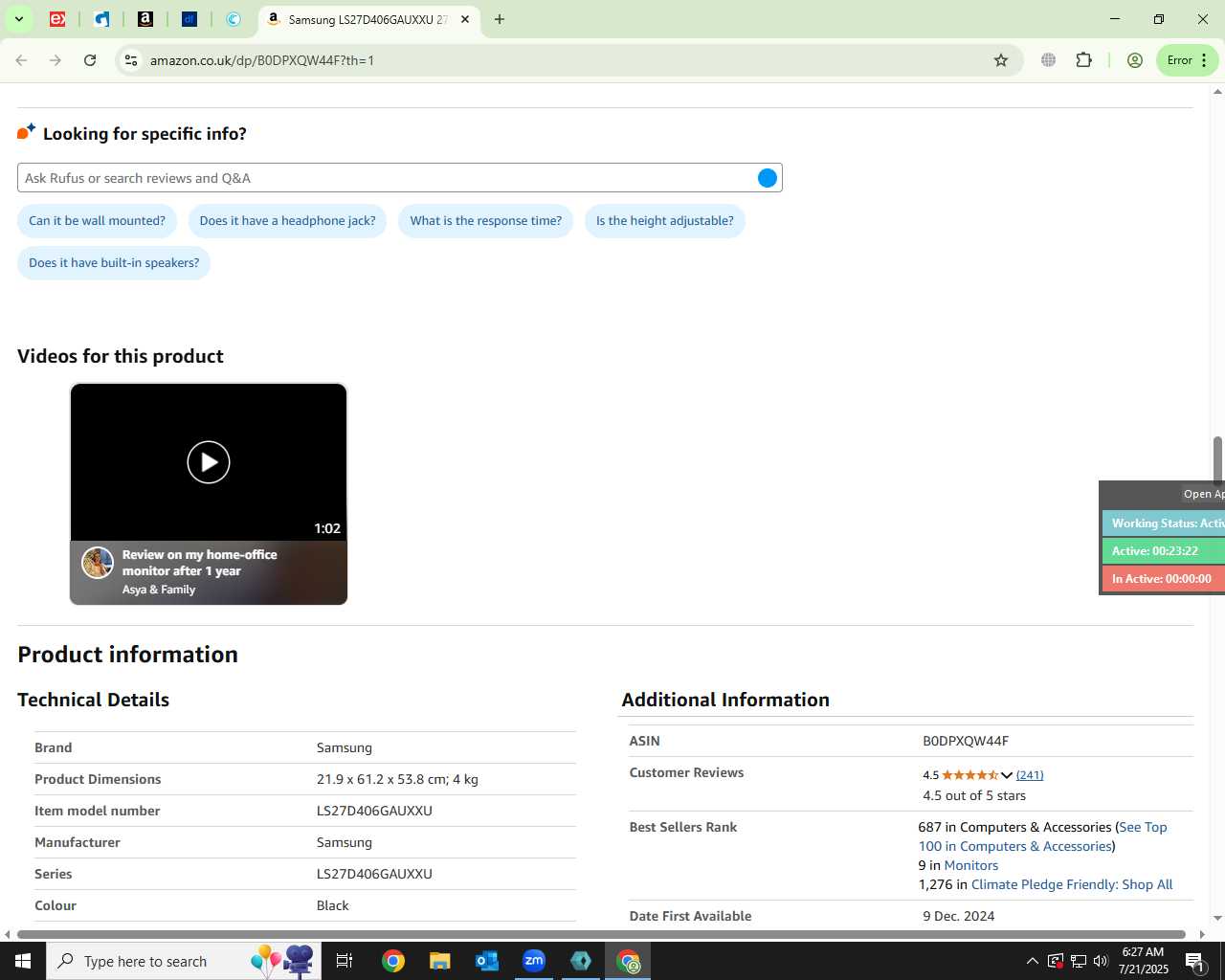Switch to the second pinned tab
1225x980 pixels.
coord(101,19)
